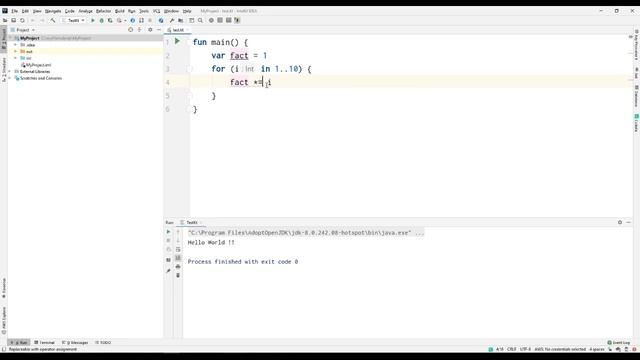Toggle soft-wrap icon in Run console
The image size is (640, 360).
[x=178, y=249]
